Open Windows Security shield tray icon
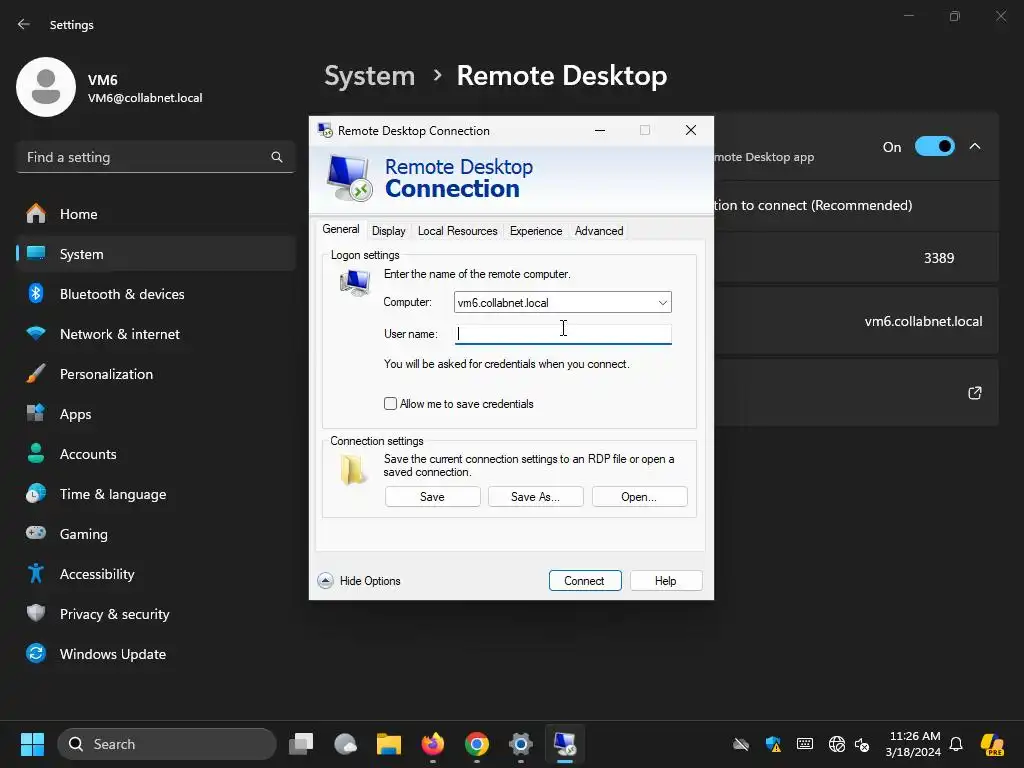 coord(773,744)
